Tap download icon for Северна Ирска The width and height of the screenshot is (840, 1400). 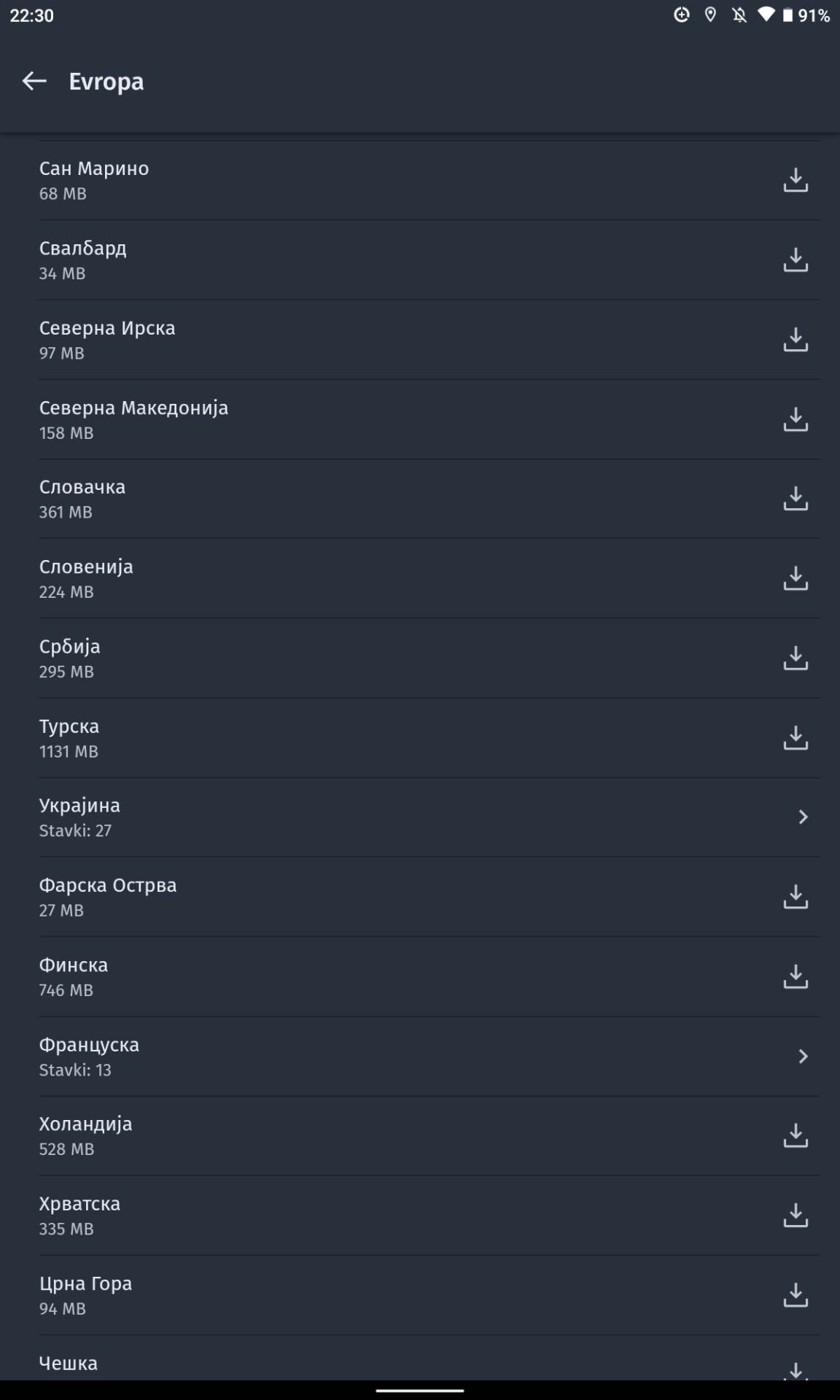click(795, 340)
